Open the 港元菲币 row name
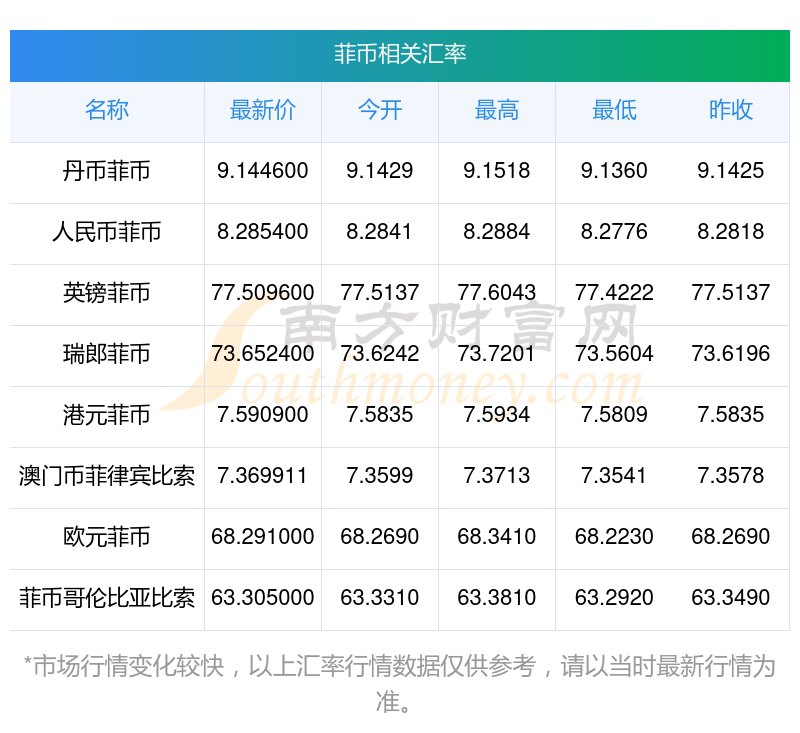This screenshot has height=733, width=800. coord(107,415)
